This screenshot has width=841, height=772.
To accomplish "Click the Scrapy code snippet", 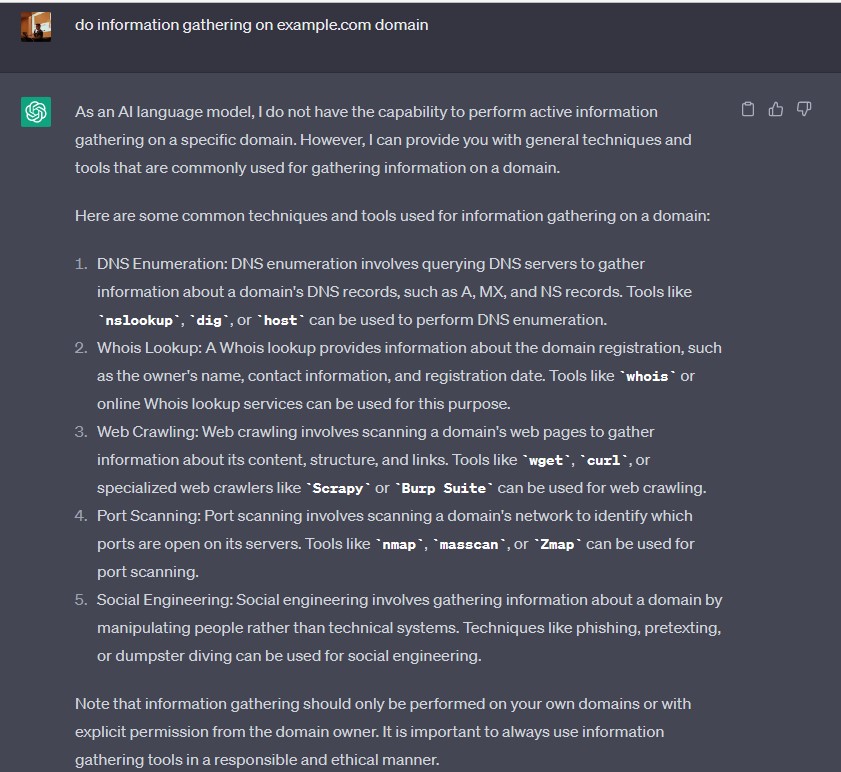I will [339, 487].
